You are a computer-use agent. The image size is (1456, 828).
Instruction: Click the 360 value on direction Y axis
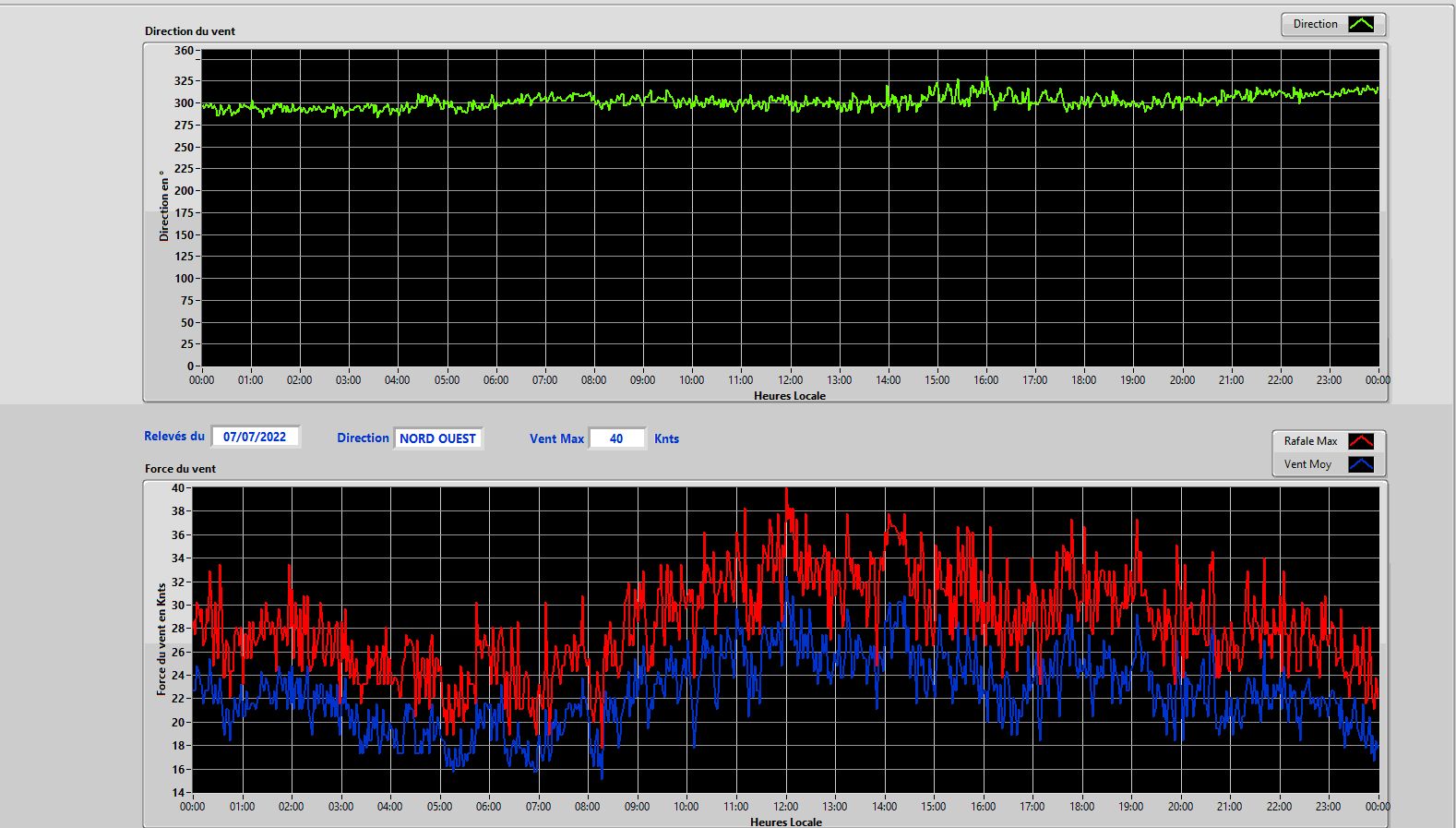click(x=184, y=51)
